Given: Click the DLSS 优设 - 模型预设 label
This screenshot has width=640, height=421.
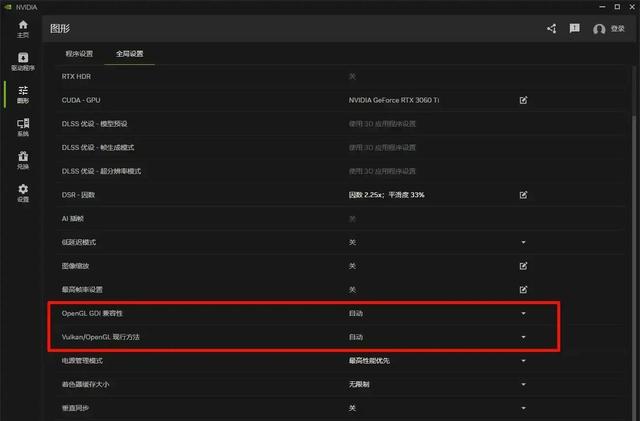Looking at the screenshot, I should click(94, 124).
